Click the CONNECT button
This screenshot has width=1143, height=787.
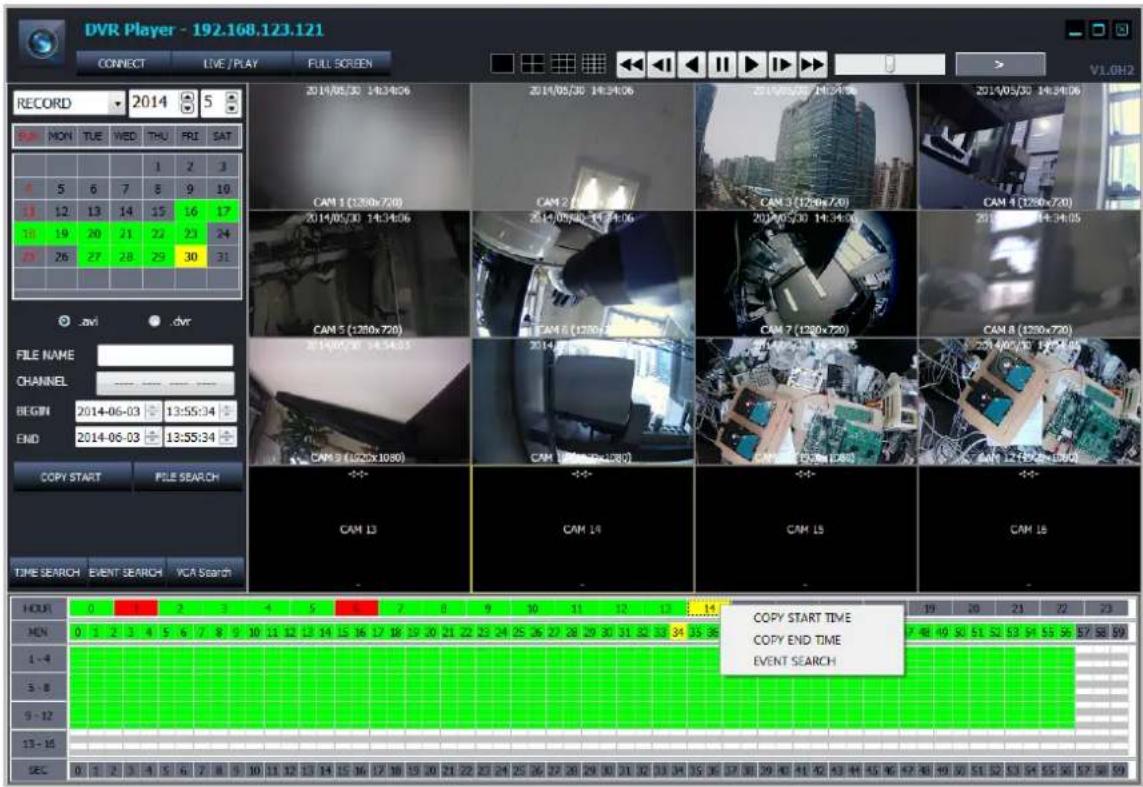pos(122,63)
